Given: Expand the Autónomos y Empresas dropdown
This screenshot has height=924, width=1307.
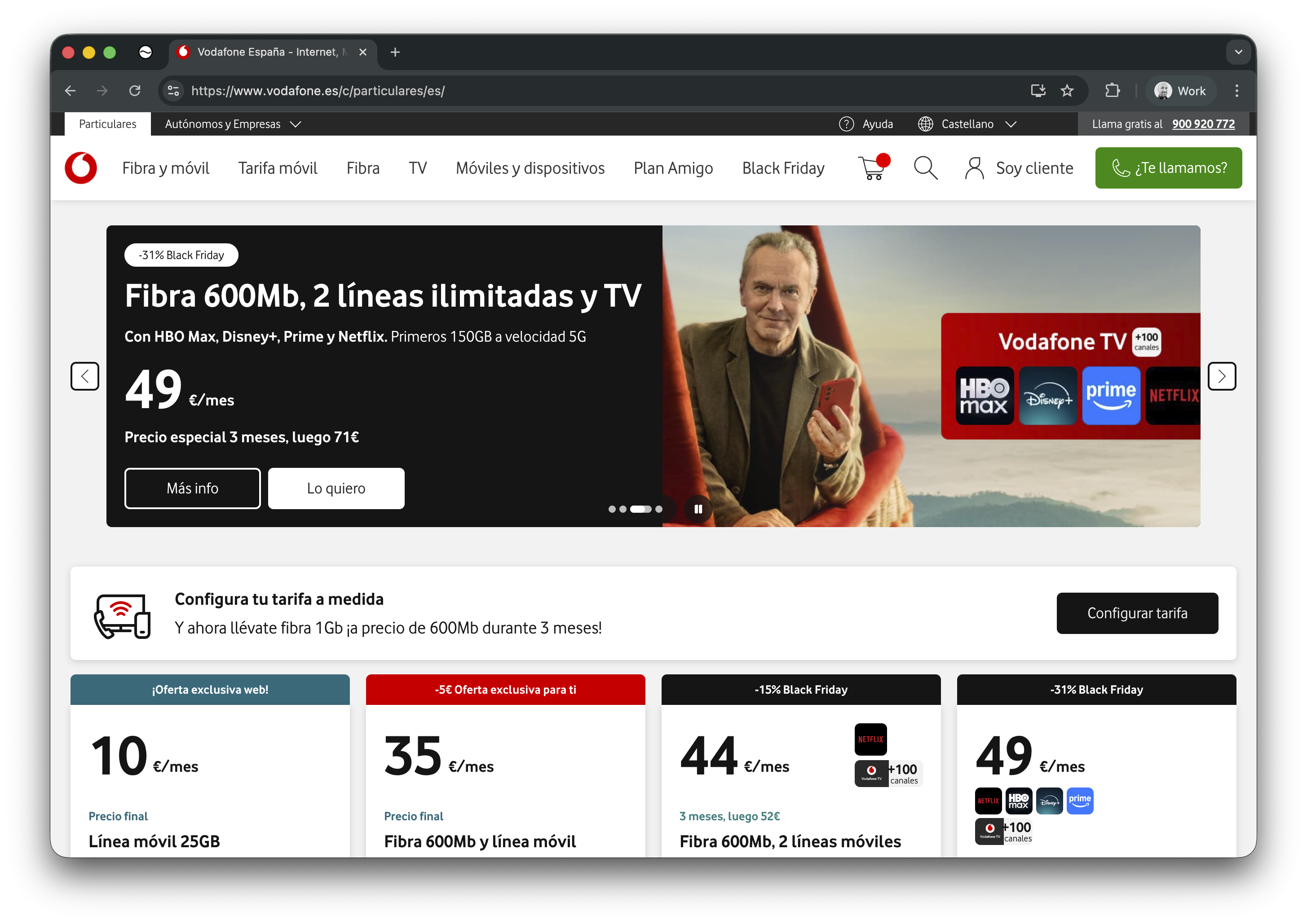Looking at the screenshot, I should [232, 124].
